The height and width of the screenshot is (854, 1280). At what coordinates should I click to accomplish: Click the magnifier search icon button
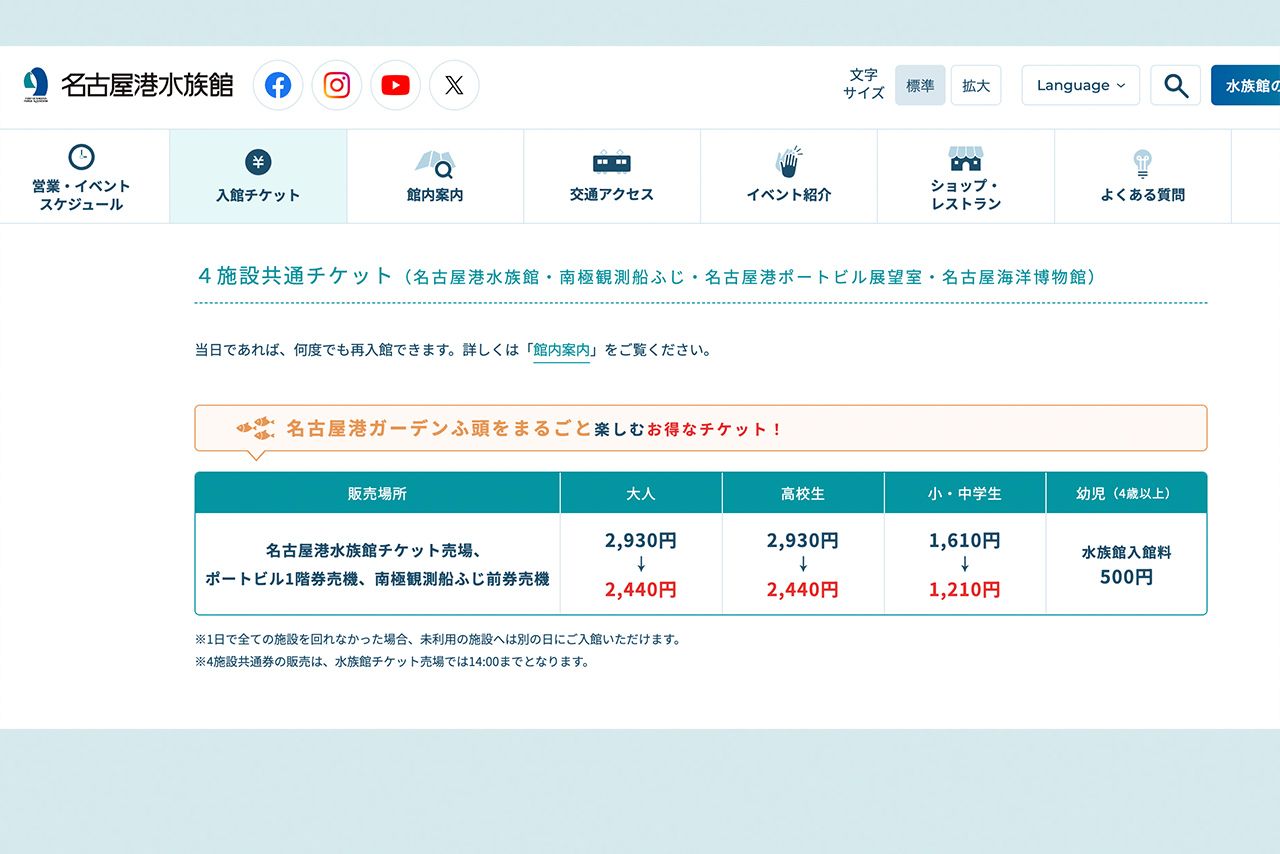point(1176,85)
